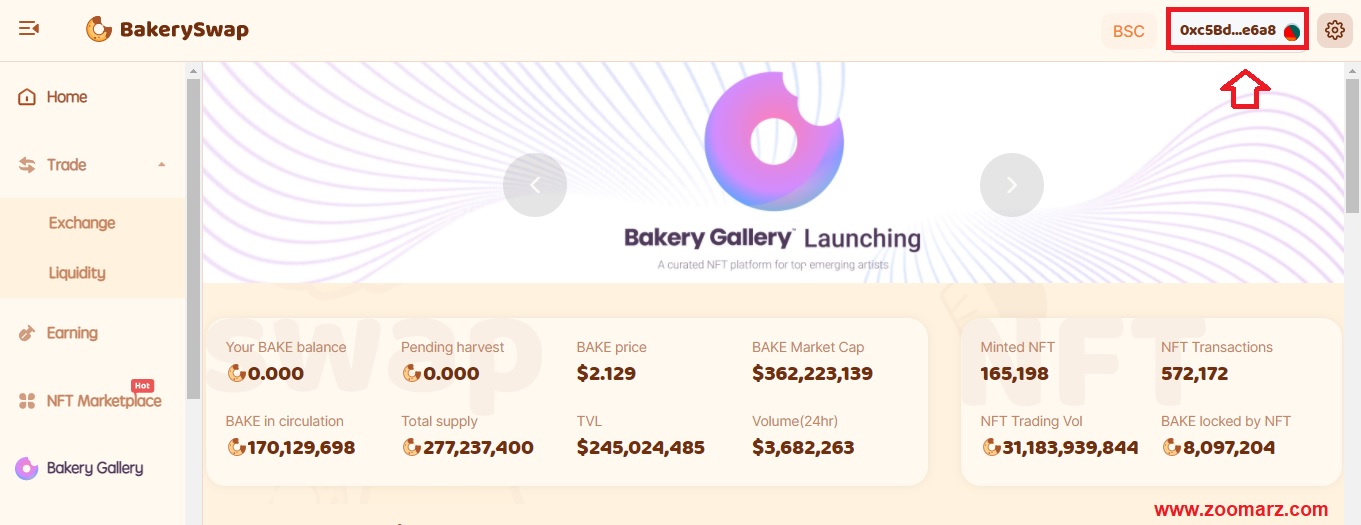The image size is (1361, 525).
Task: Click the Home house icon
Action: 27,97
